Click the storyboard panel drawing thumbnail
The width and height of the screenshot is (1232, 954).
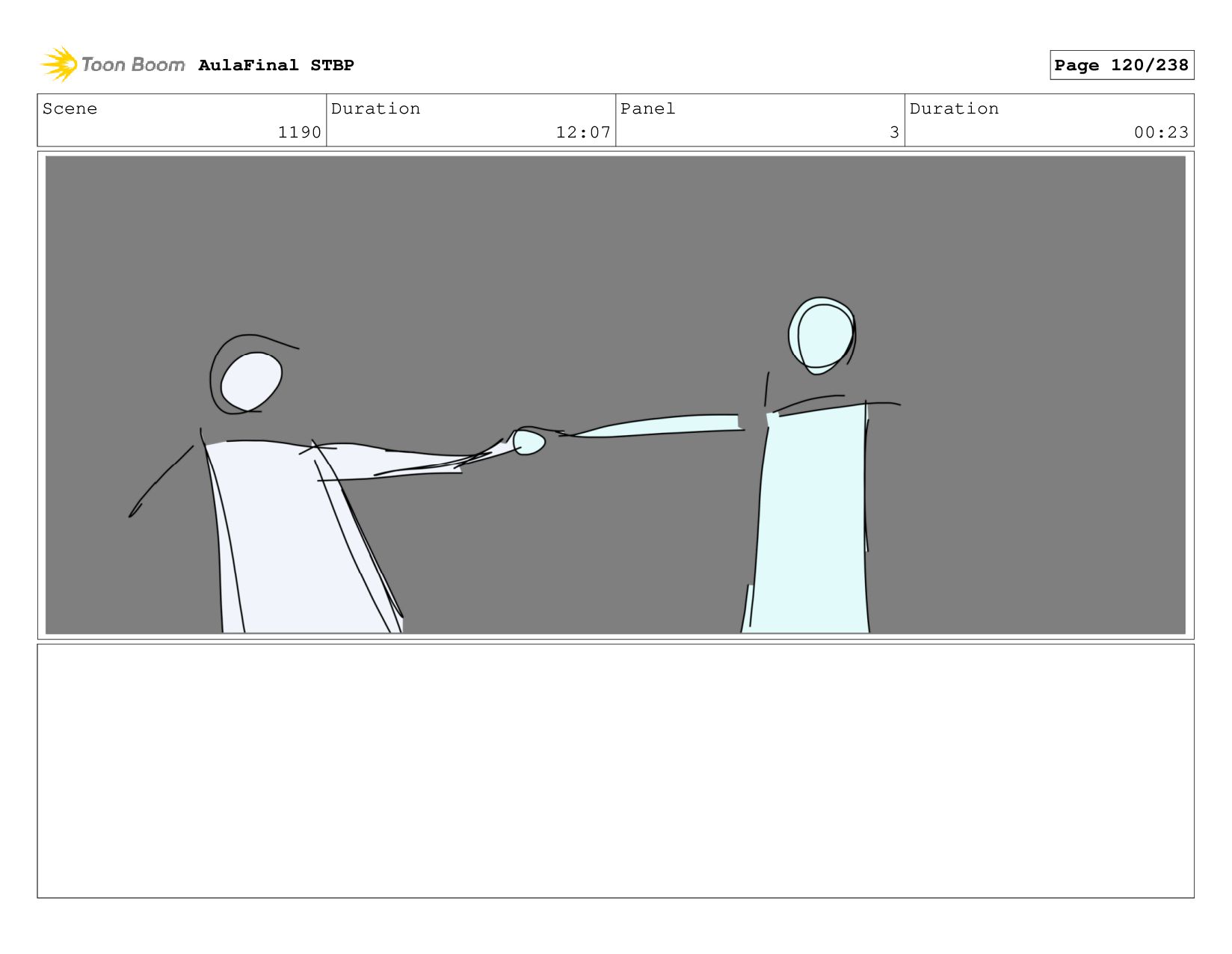click(615, 395)
